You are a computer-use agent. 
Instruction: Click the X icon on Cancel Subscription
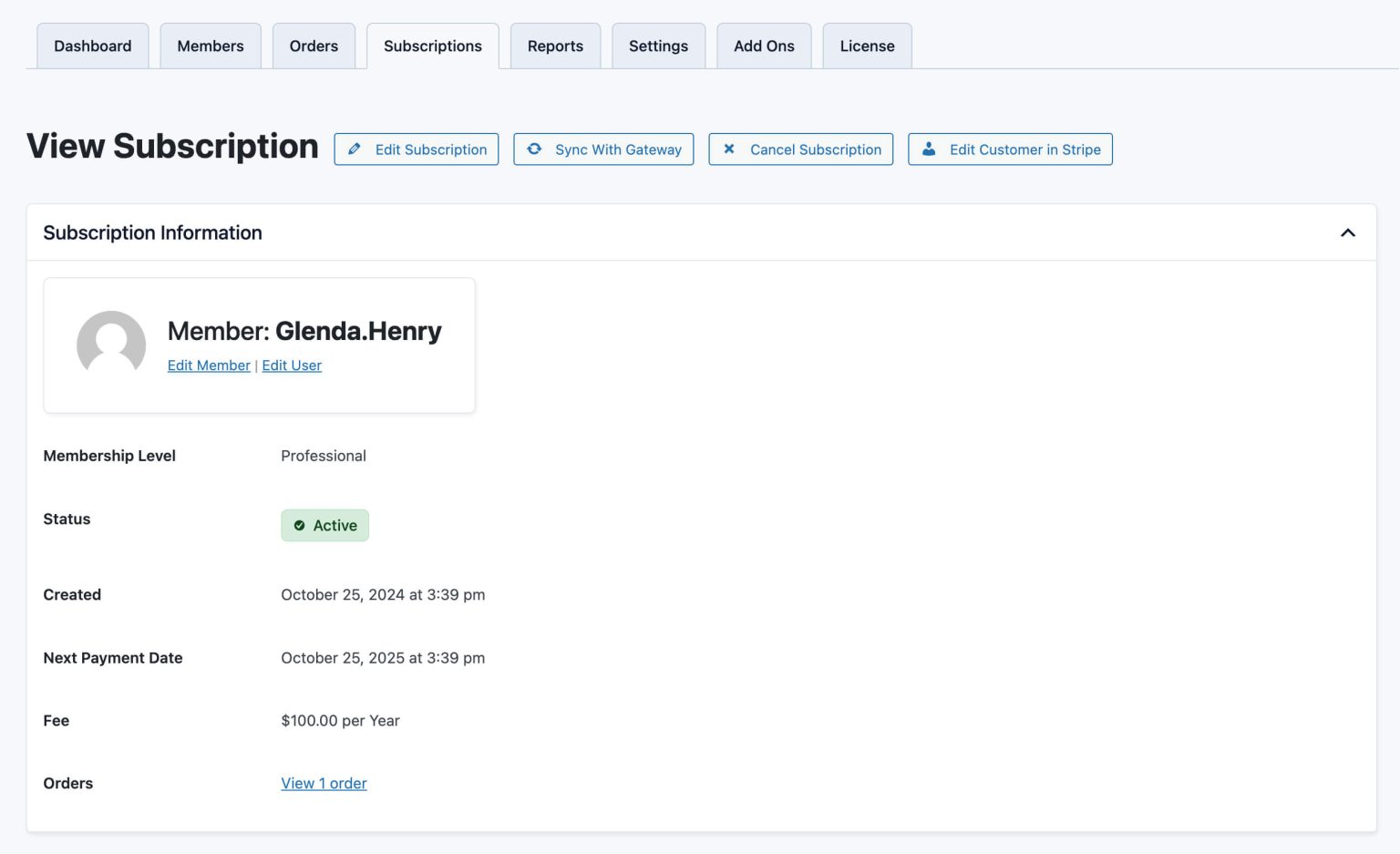coord(728,149)
